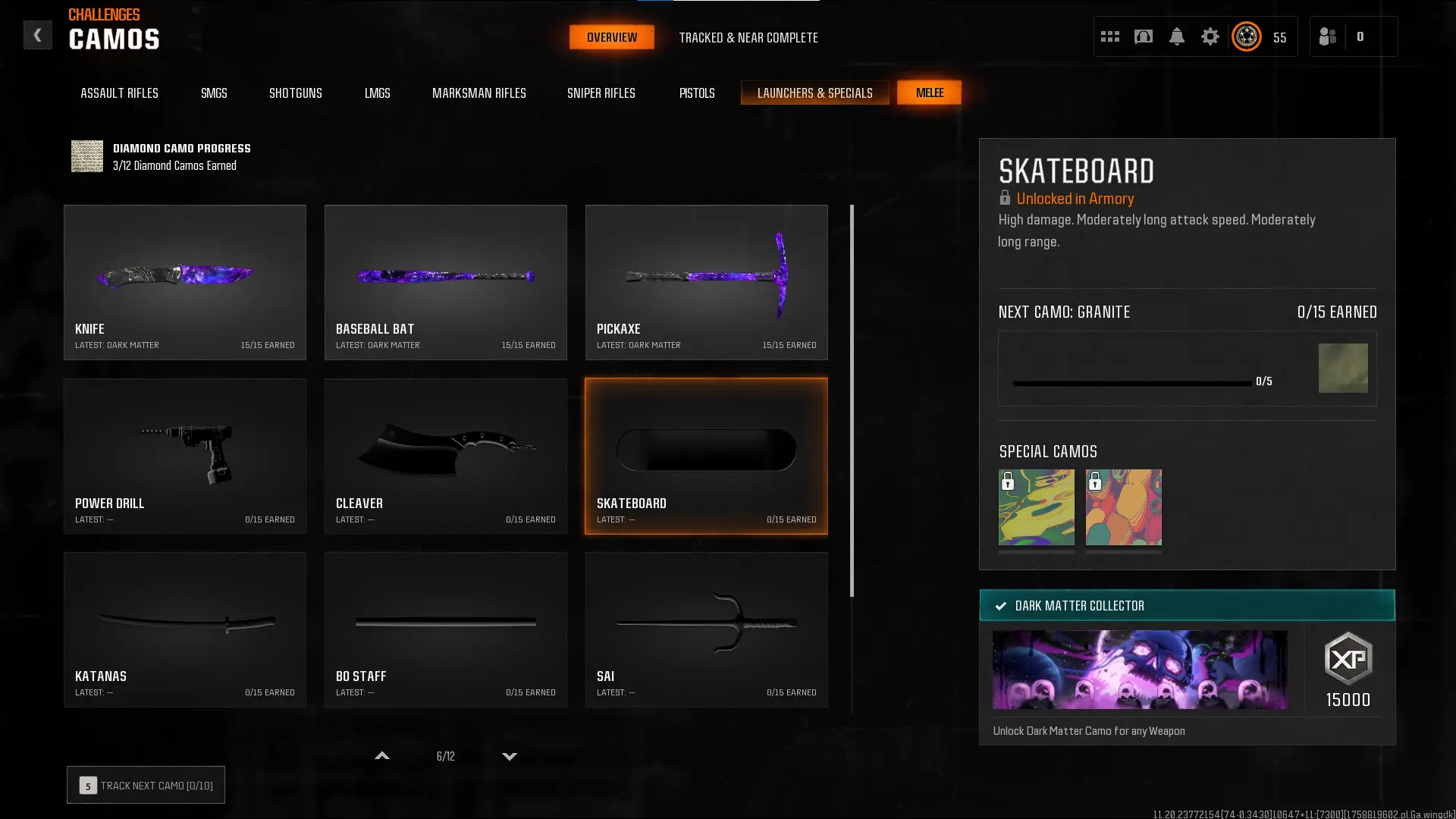Click the back arrow next to Camos
Screen dimensions: 1456x819
click(x=37, y=35)
